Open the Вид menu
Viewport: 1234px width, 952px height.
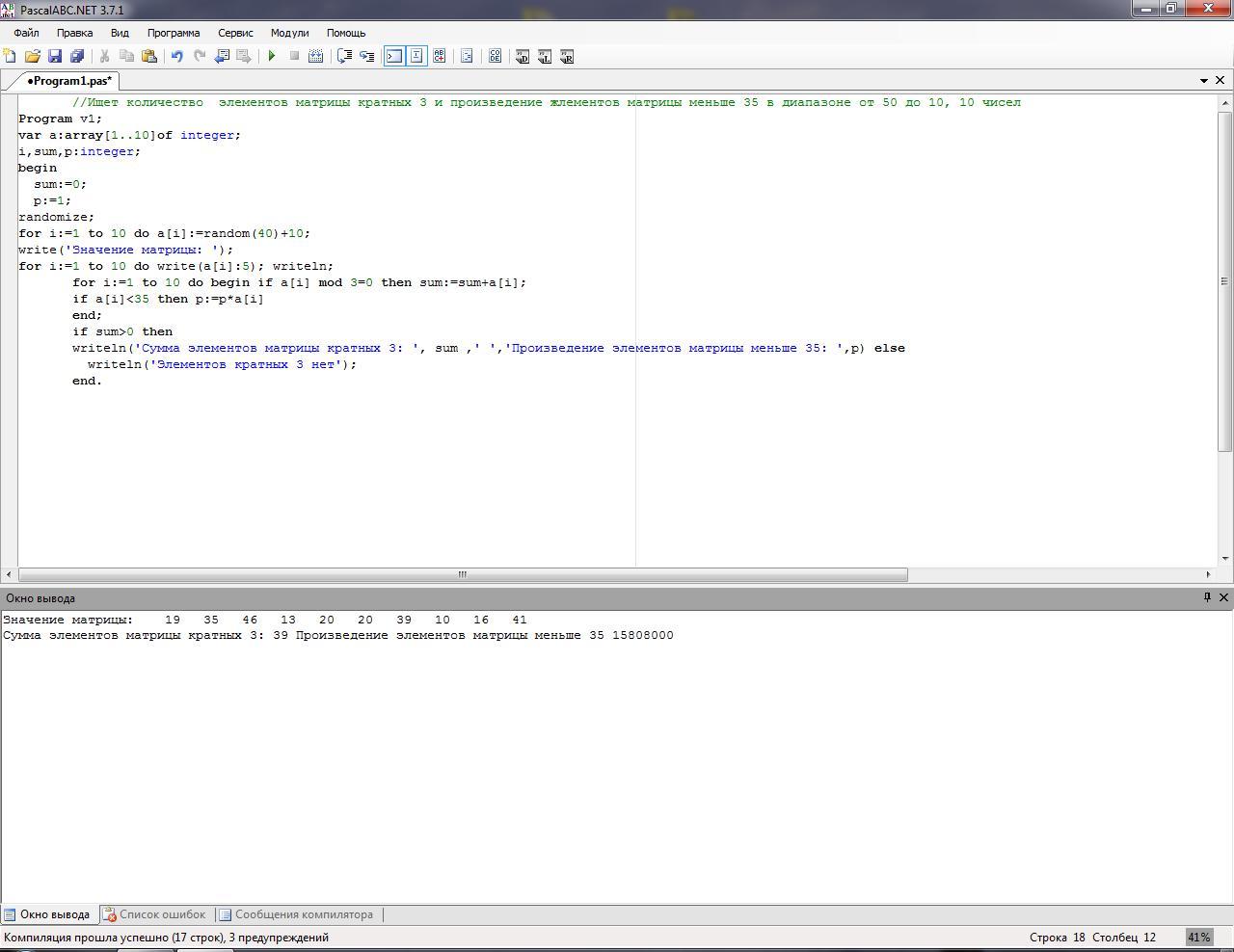pos(120,33)
